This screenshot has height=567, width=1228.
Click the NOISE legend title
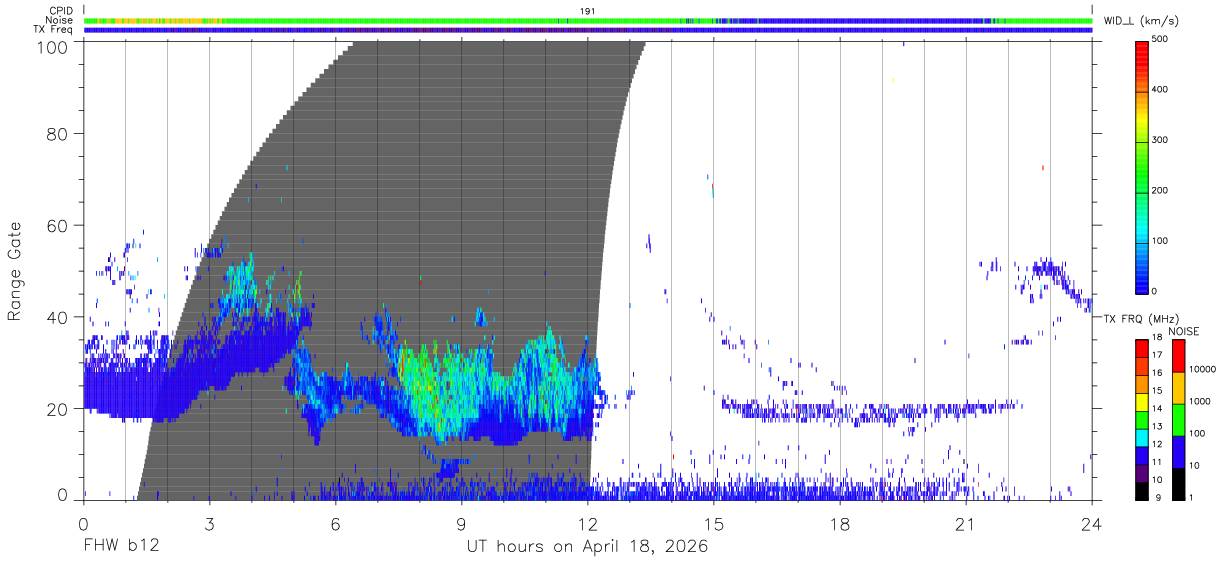coord(1183,331)
